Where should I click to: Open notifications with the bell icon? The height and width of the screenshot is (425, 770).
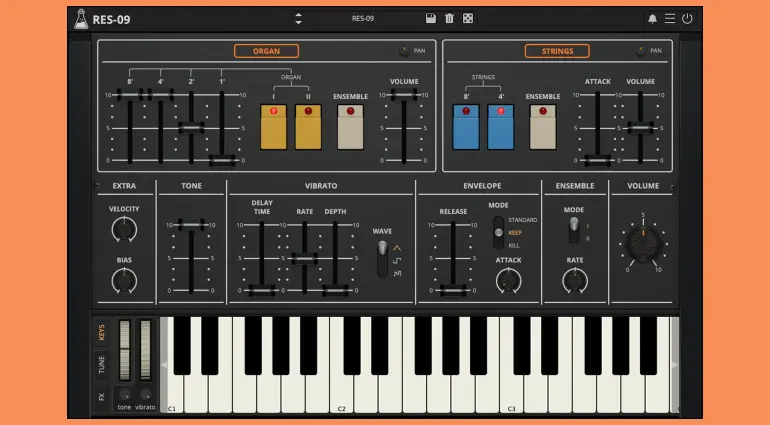pos(653,18)
